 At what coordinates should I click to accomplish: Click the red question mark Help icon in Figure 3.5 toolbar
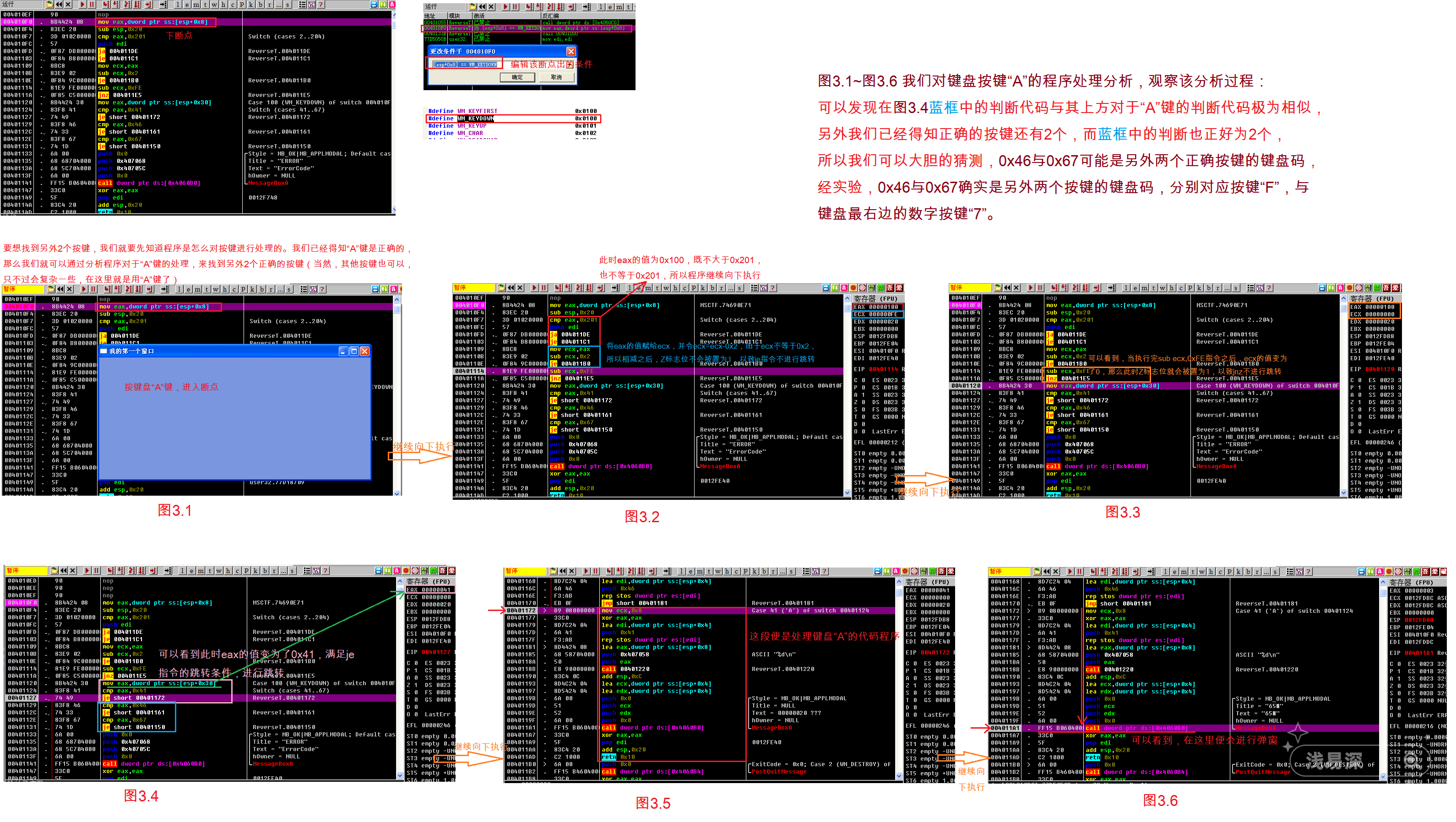click(x=825, y=572)
